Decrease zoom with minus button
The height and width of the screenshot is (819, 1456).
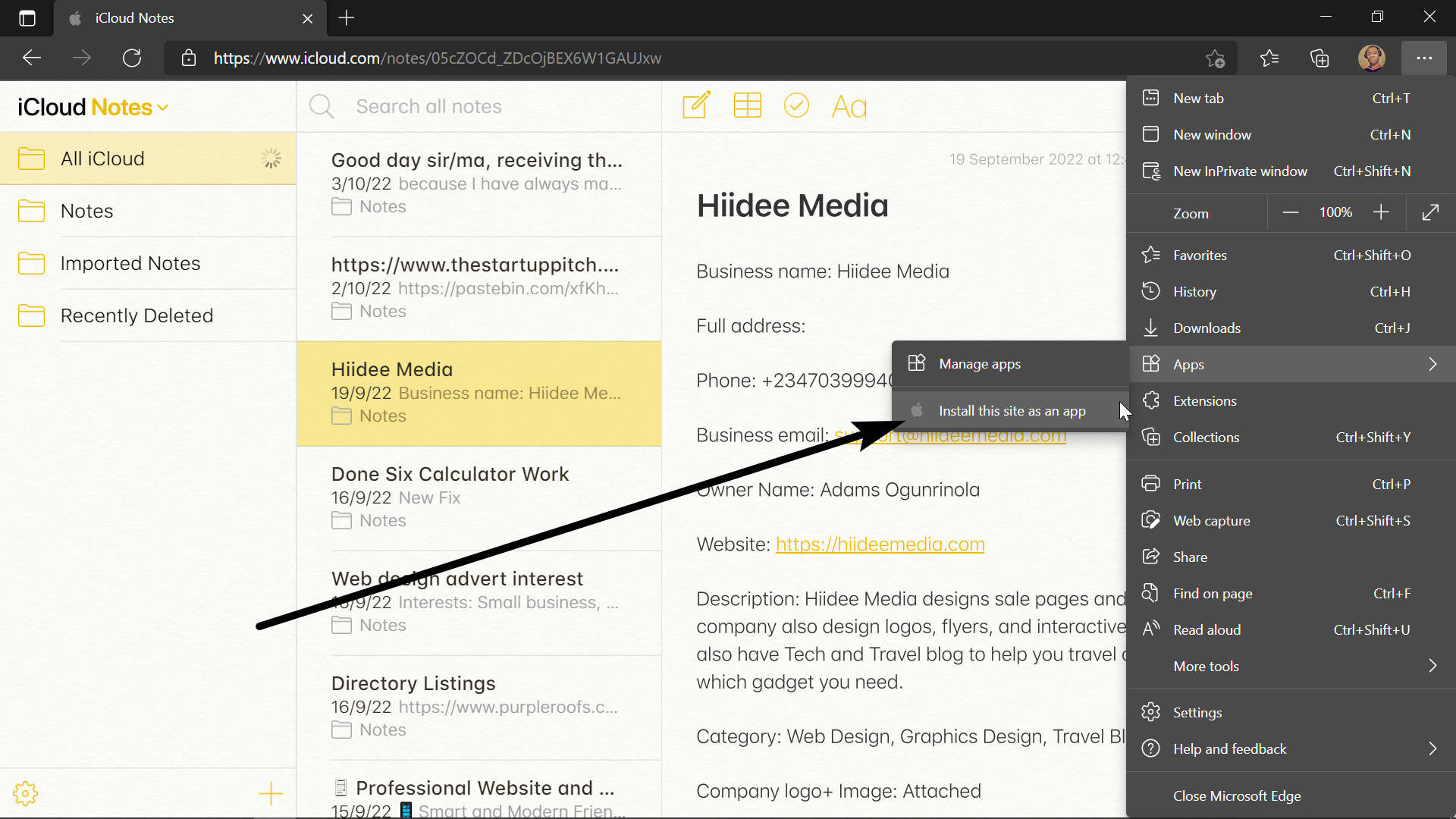pos(1291,212)
